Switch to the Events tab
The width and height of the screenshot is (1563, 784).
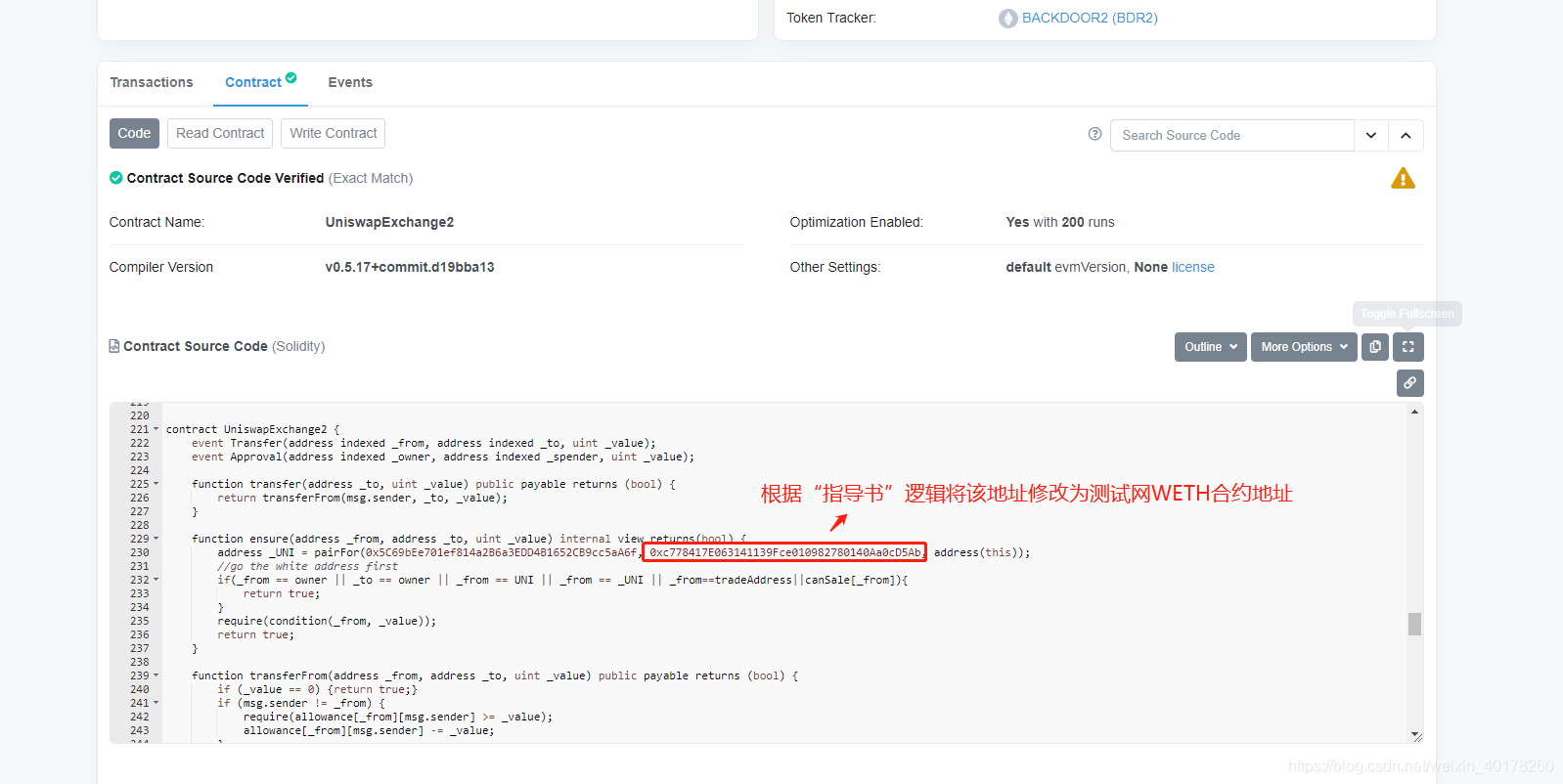[350, 82]
